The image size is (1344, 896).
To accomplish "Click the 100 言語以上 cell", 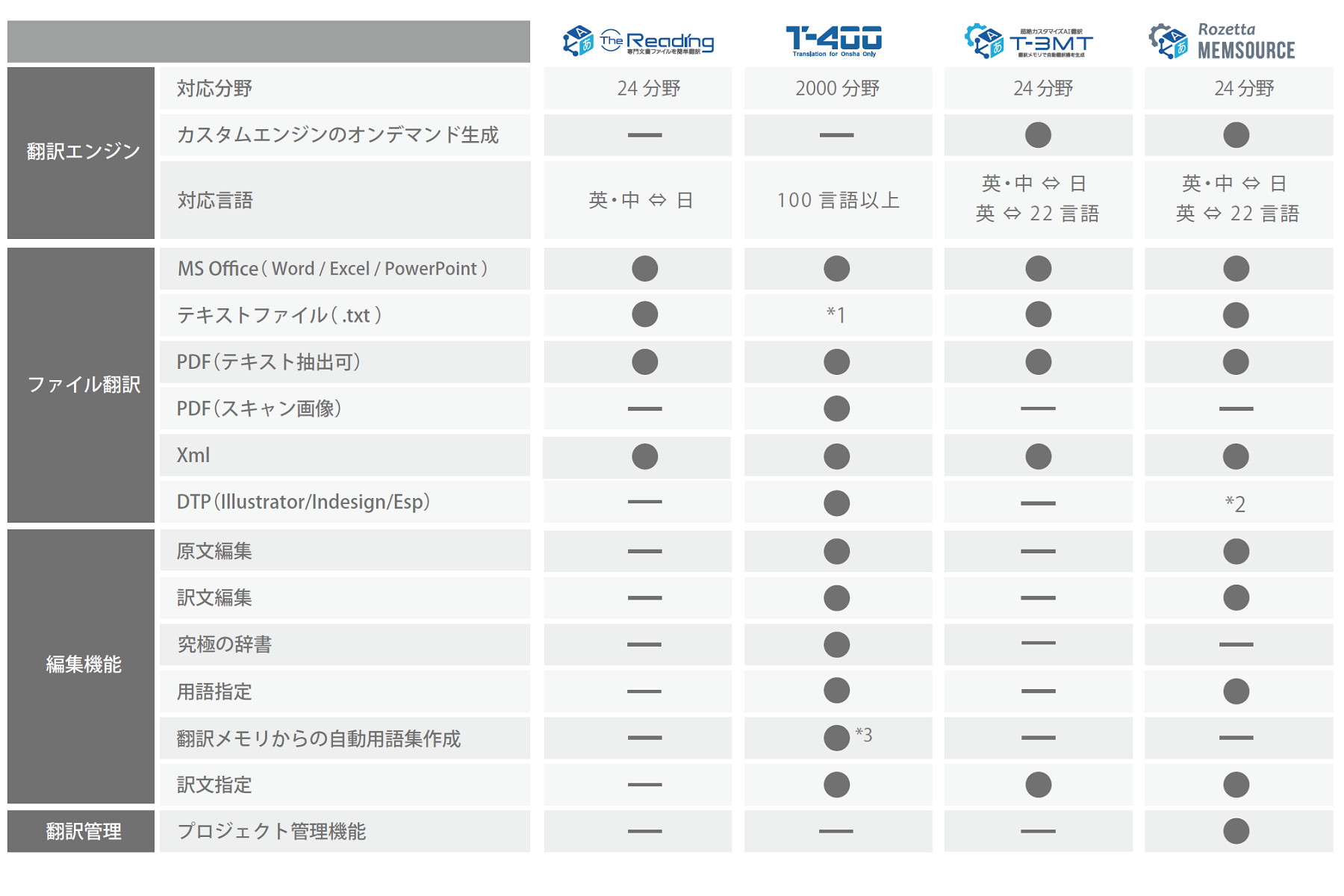I will (x=838, y=200).
